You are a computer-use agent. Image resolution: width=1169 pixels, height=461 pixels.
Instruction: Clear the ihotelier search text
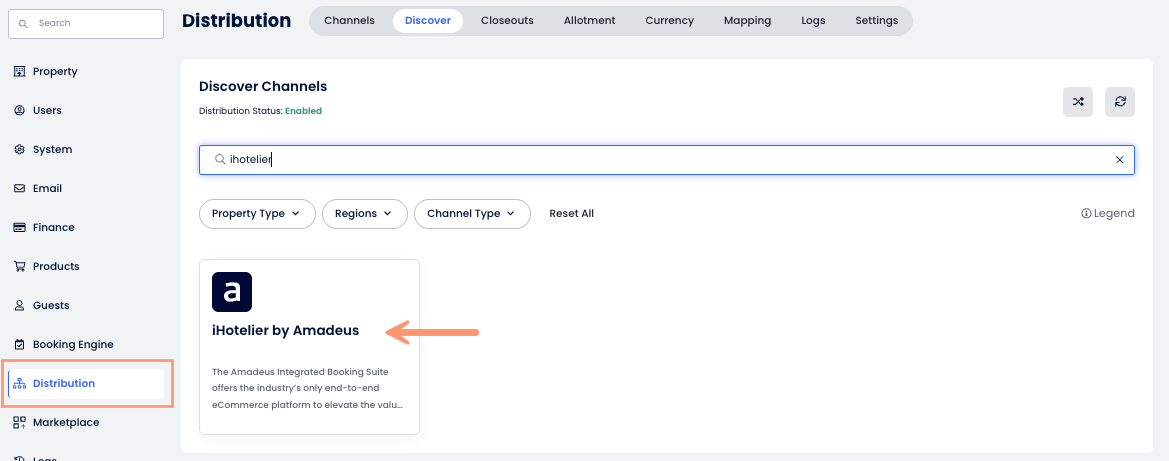[1119, 160]
